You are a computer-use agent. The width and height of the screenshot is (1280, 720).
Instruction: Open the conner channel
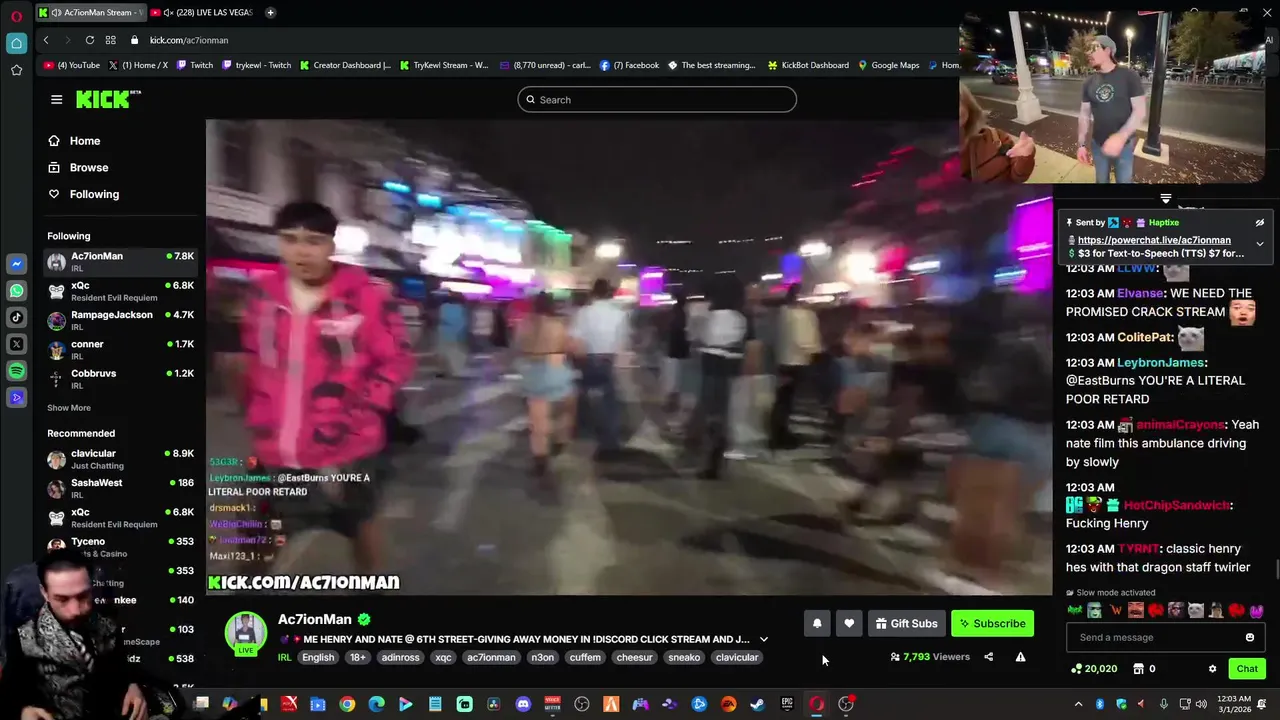coord(120,349)
